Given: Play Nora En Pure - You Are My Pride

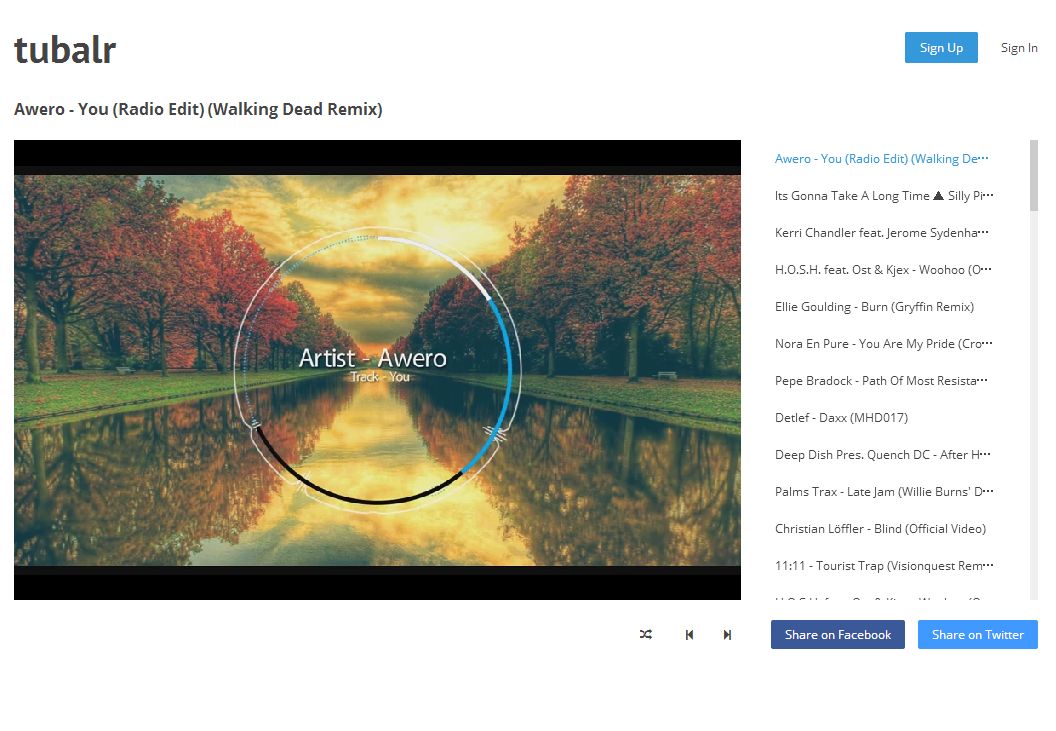Looking at the screenshot, I should 884,344.
